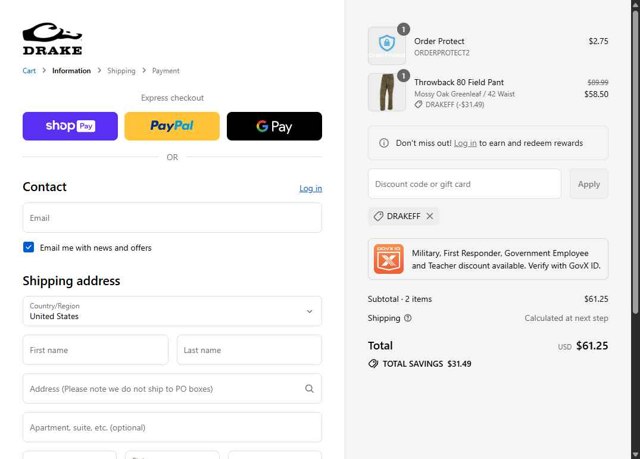This screenshot has height=459, width=640.
Task: Click the Total Savings tag icon
Action: coord(373,364)
